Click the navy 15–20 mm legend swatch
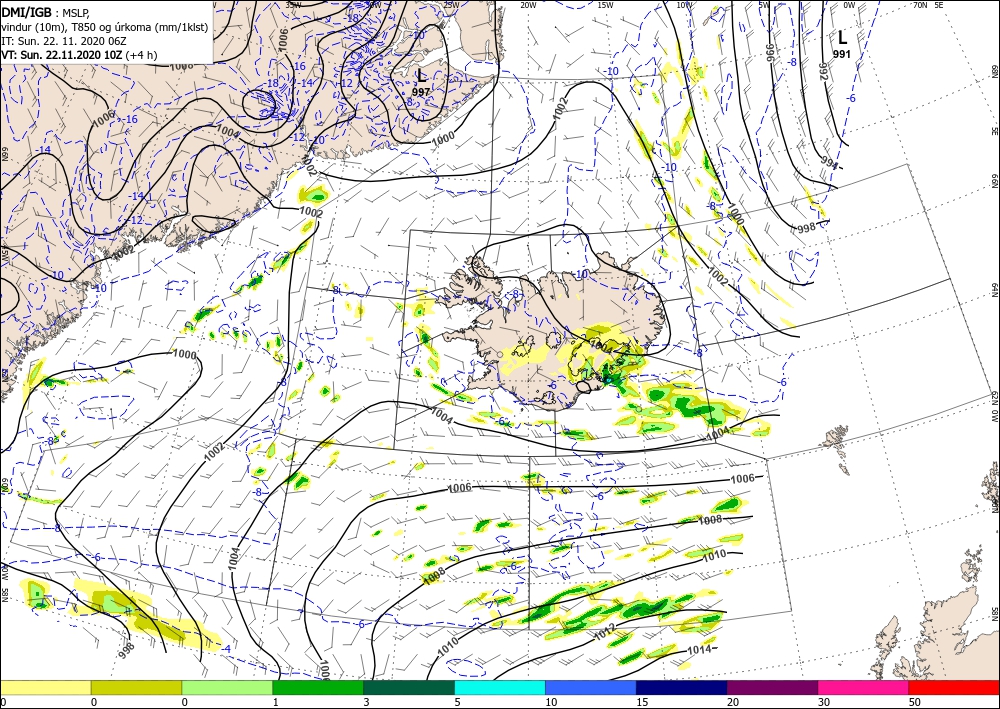The height and width of the screenshot is (709, 1000). (682, 687)
